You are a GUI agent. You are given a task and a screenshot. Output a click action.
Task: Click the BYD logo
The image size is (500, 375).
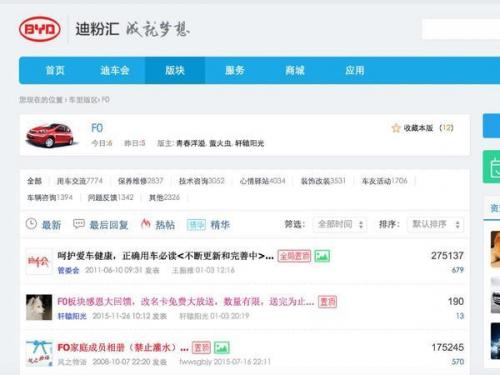click(40, 29)
